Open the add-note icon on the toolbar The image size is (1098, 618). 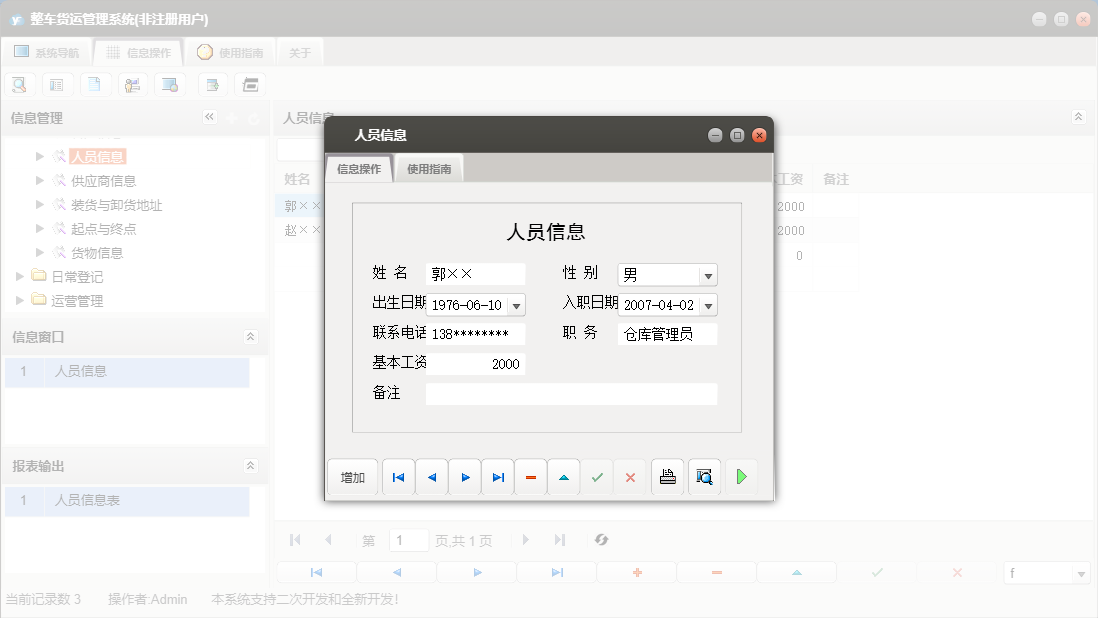212,84
